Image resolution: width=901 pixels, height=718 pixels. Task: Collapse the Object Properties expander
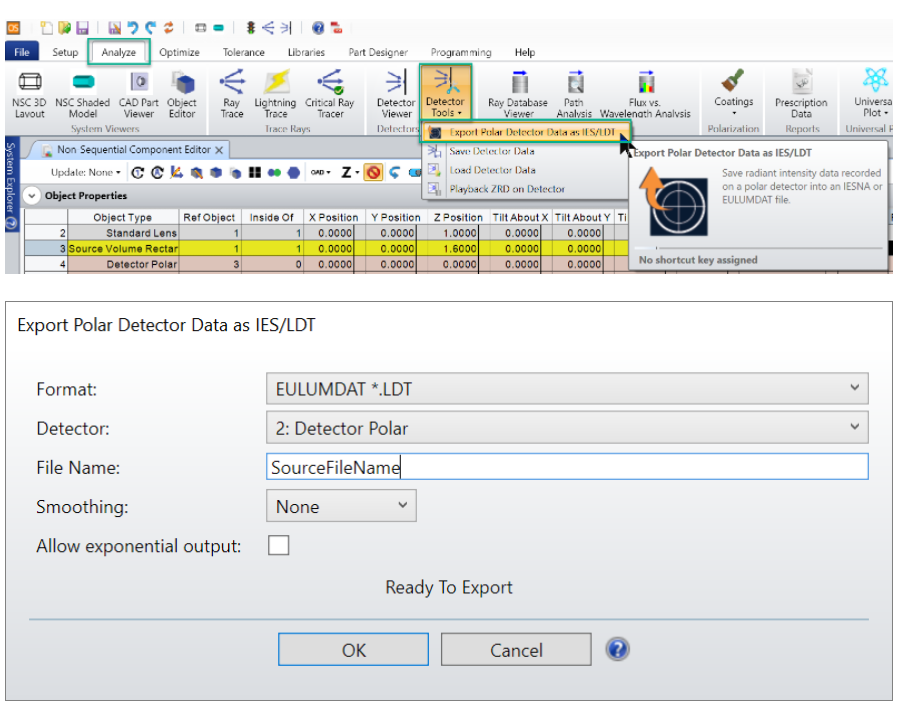(32, 196)
